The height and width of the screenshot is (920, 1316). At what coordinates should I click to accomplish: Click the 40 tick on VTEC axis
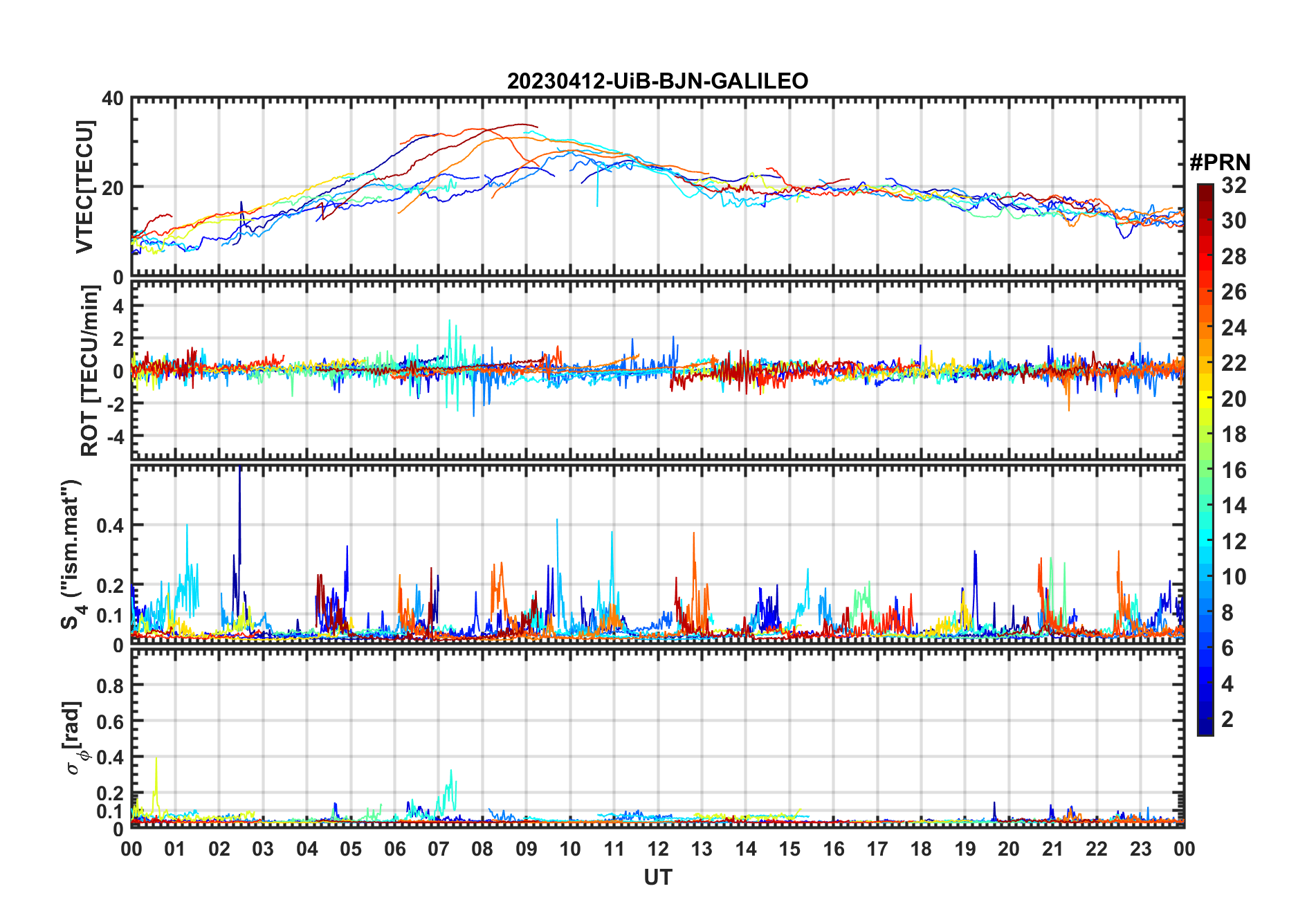pyautogui.click(x=113, y=99)
